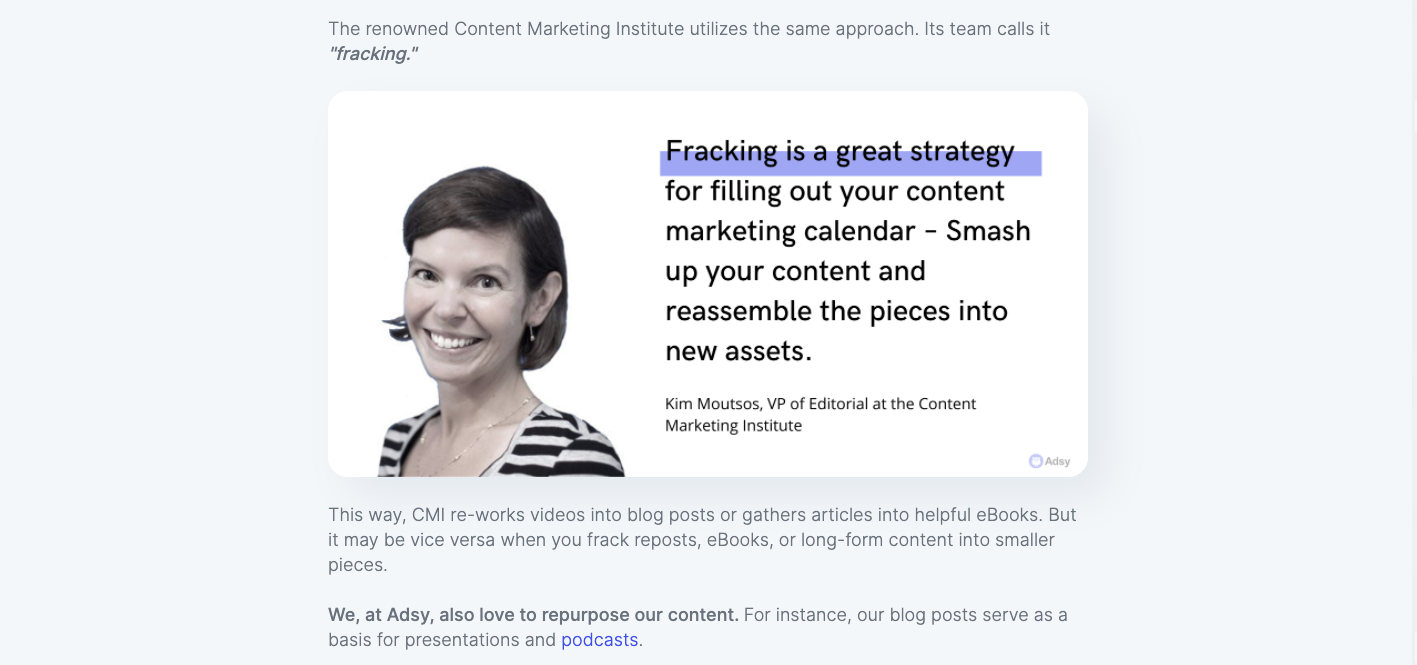Image resolution: width=1417 pixels, height=665 pixels.
Task: Click the quote line "for filling out your content"
Action: pyautogui.click(x=835, y=191)
